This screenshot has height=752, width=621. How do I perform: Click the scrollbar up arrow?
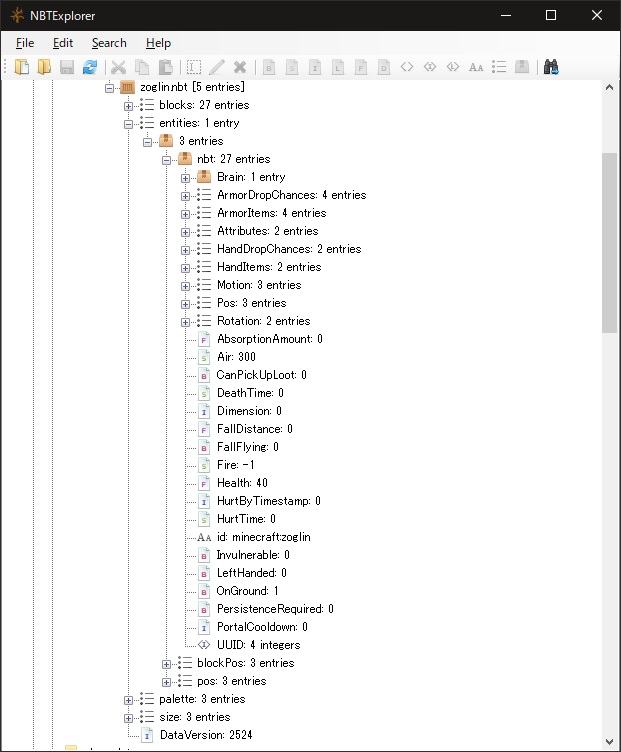click(x=609, y=88)
